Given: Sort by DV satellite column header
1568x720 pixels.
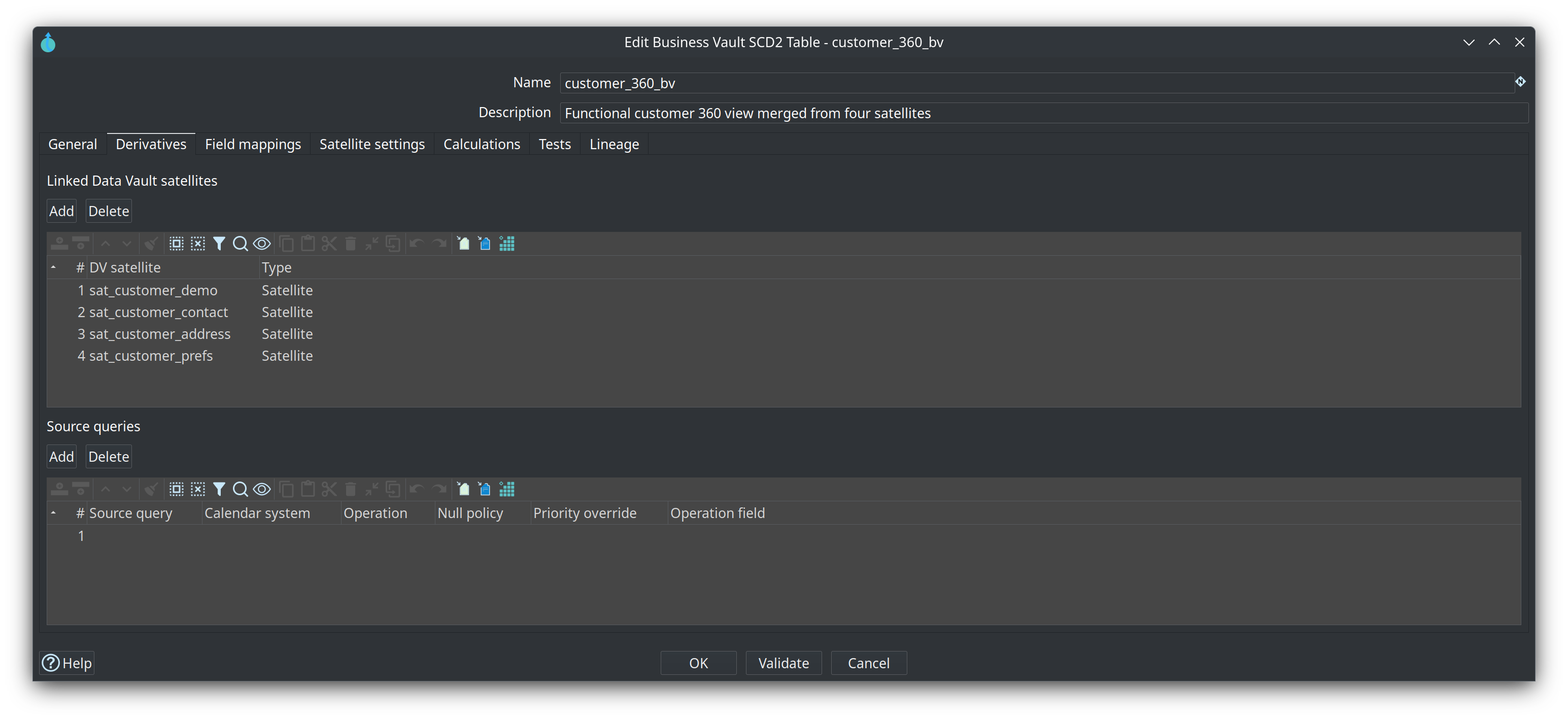Looking at the screenshot, I should pyautogui.click(x=173, y=267).
